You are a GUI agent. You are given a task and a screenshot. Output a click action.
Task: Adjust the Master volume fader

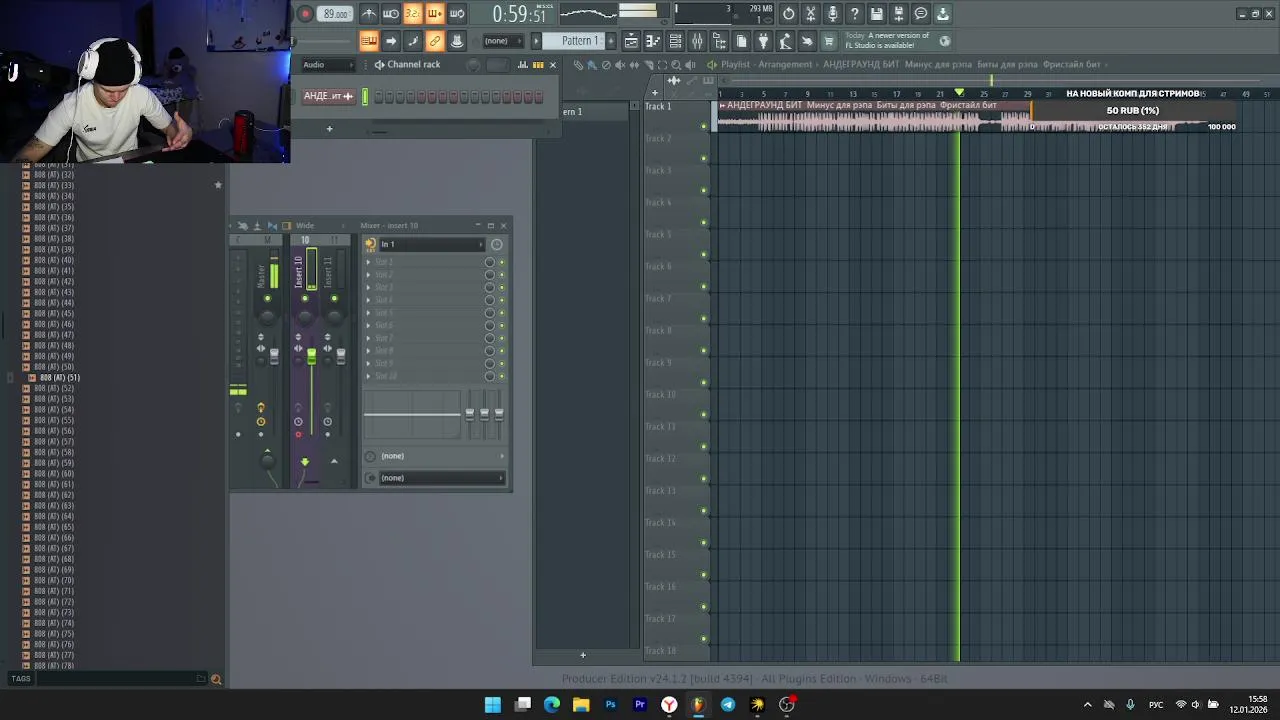pos(274,357)
